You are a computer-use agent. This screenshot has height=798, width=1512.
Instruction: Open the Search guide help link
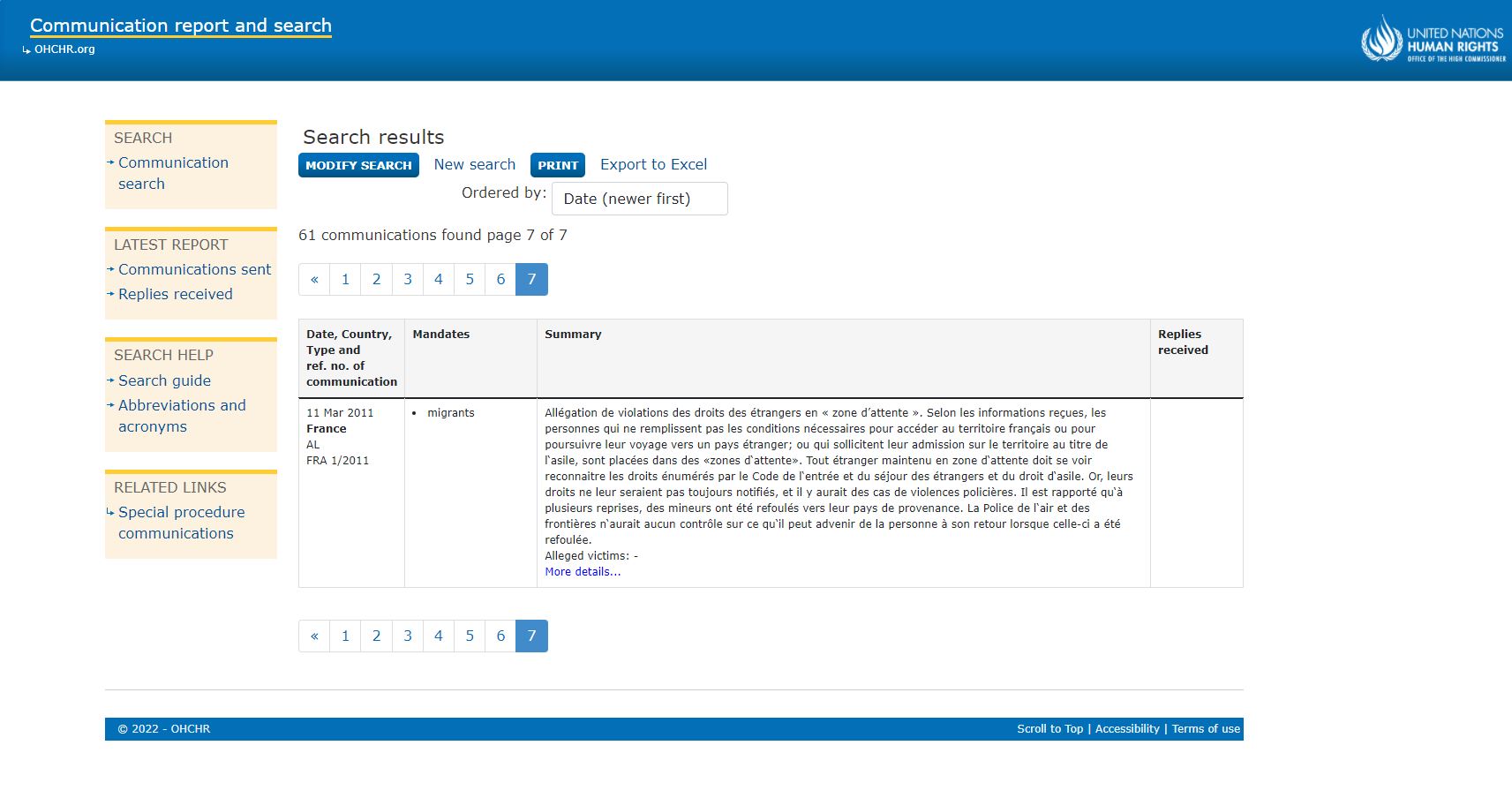point(164,380)
